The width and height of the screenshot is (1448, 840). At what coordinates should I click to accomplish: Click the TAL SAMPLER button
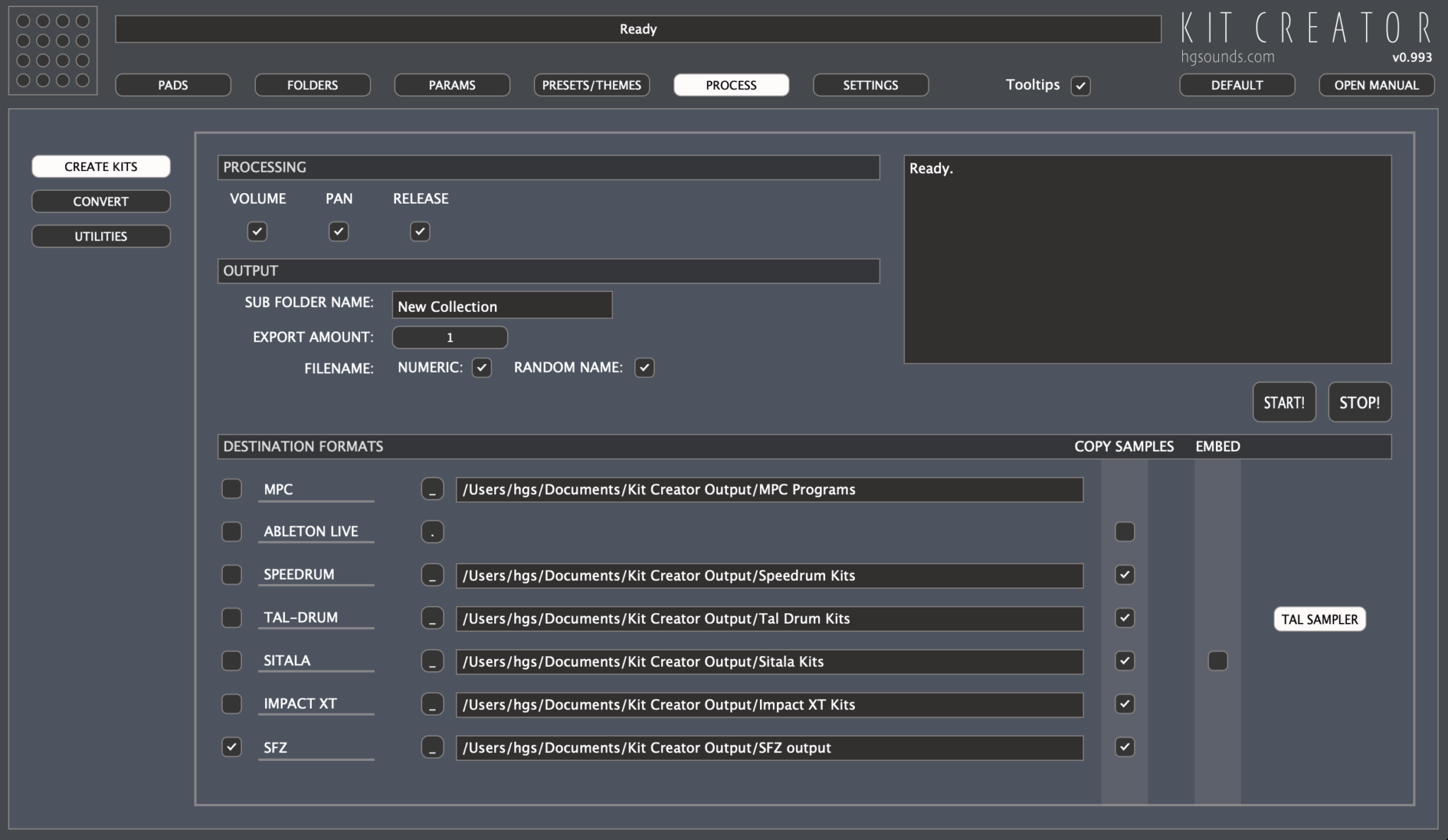(x=1319, y=619)
